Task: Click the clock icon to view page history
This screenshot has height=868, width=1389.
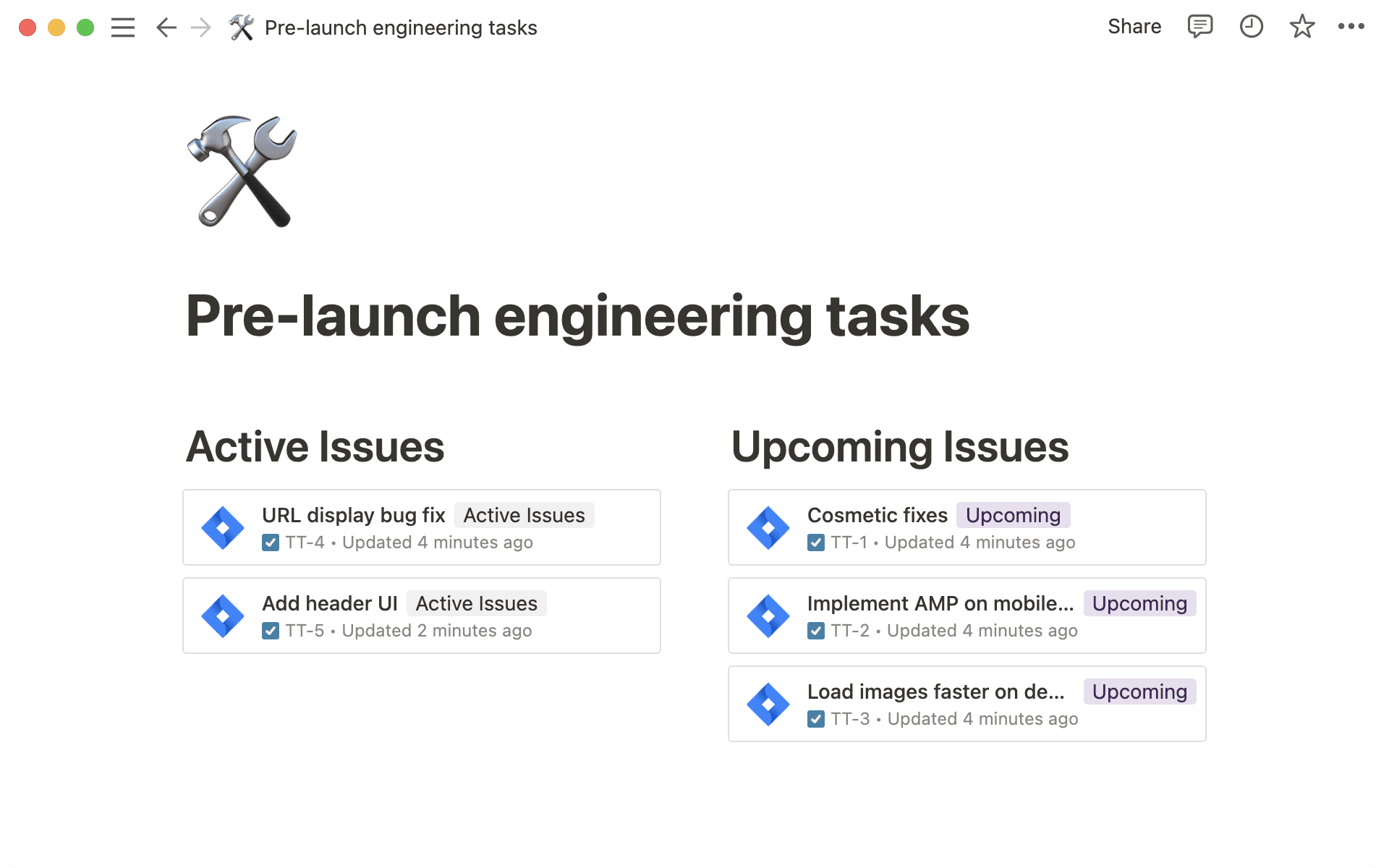Action: [x=1251, y=27]
